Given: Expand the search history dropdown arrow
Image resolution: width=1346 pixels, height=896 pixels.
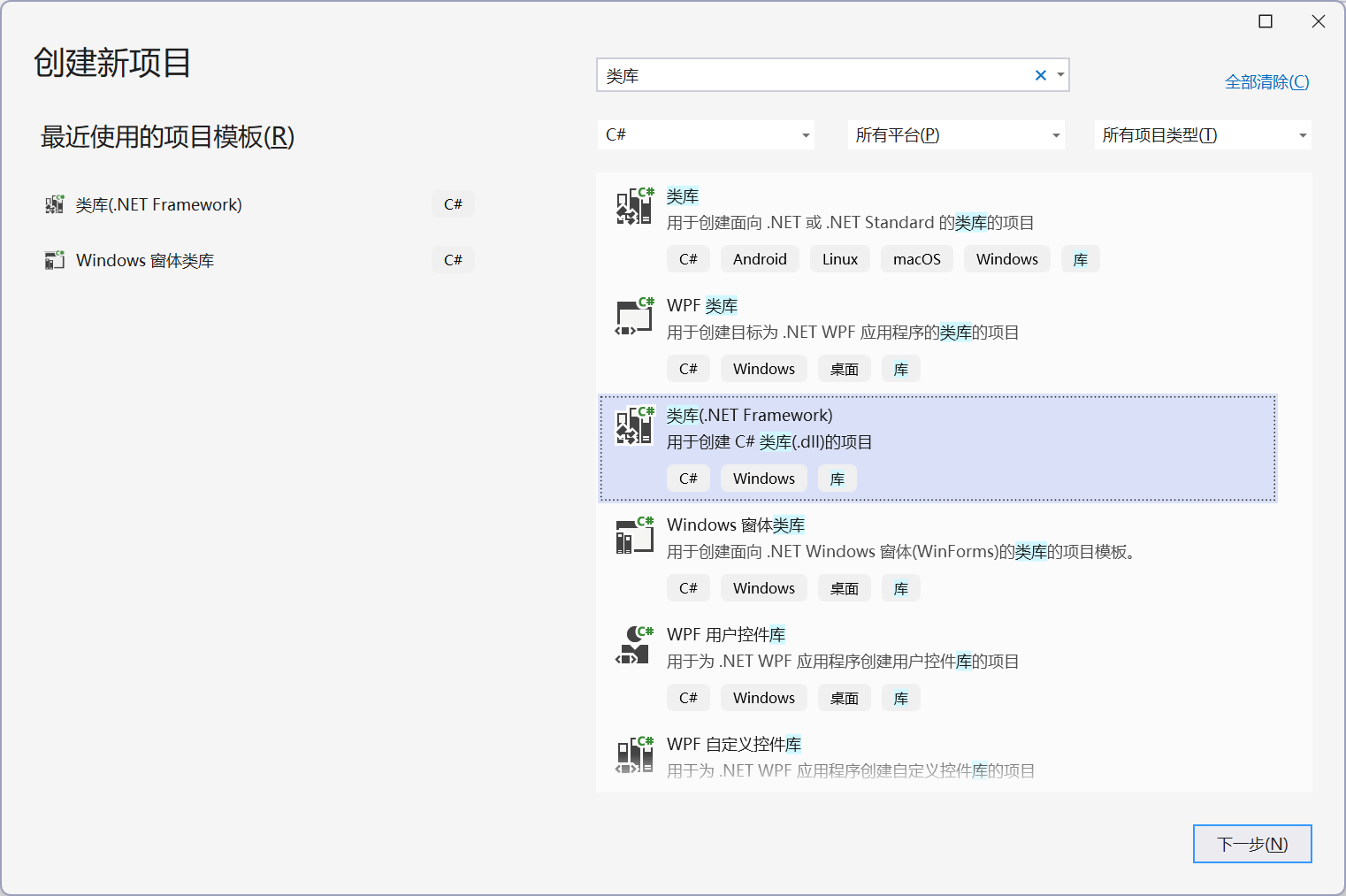Looking at the screenshot, I should (1059, 75).
